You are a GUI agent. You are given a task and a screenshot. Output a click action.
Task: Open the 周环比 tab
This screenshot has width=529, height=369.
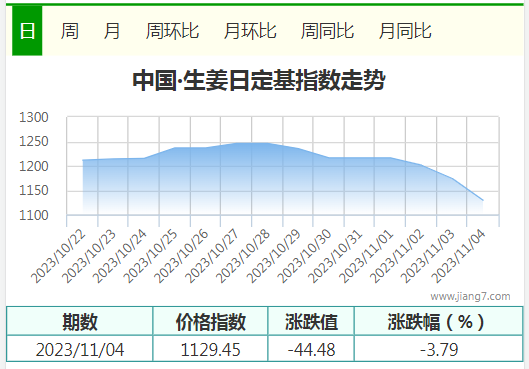point(172,31)
